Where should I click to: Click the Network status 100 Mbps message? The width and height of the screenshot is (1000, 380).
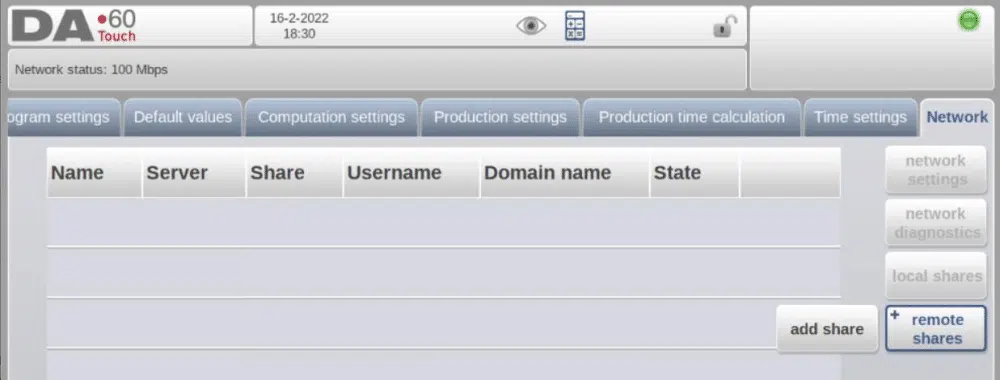pyautogui.click(x=91, y=69)
